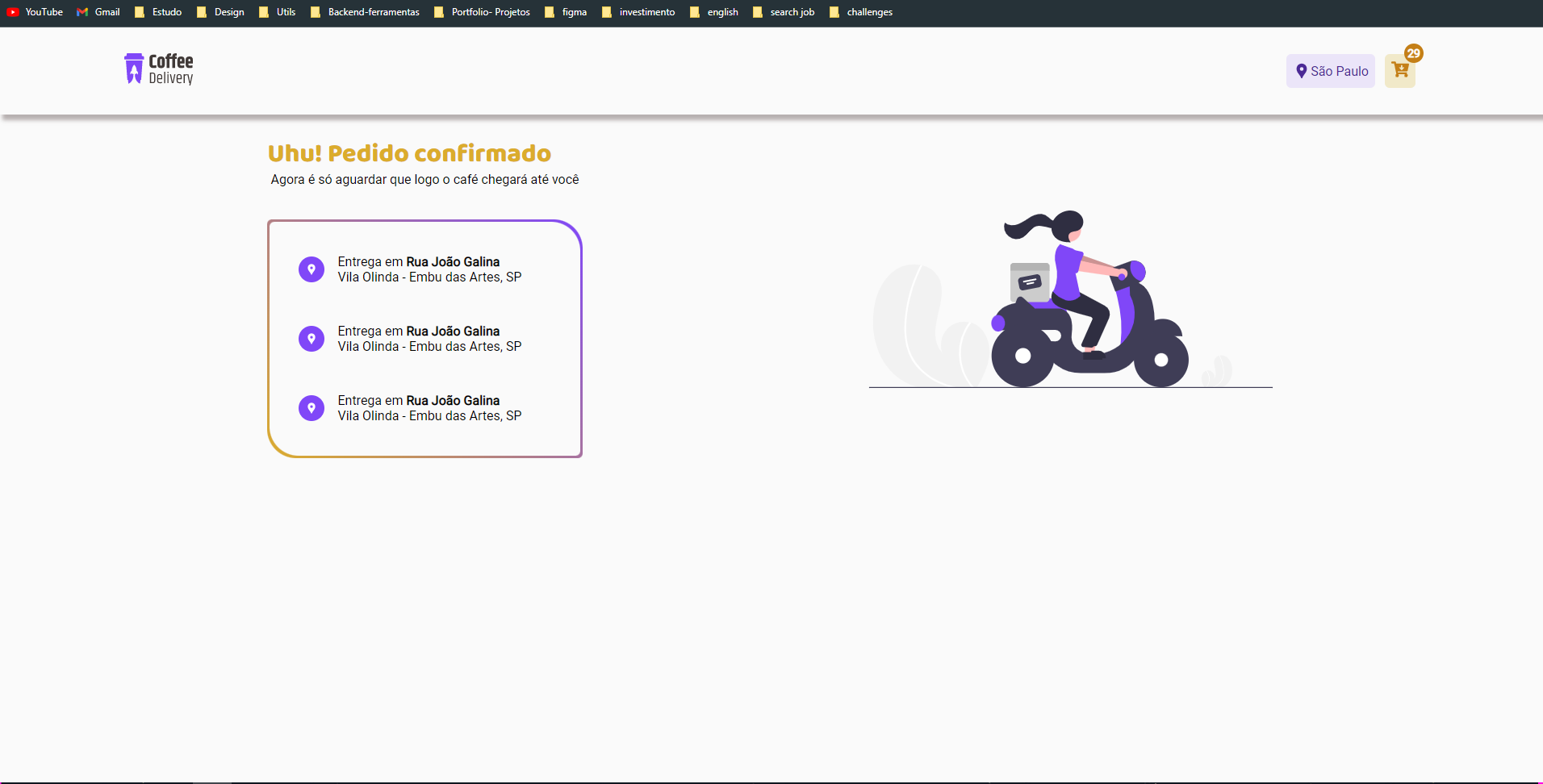Open the investimento bookmarks folder
The image size is (1543, 784).
point(638,12)
